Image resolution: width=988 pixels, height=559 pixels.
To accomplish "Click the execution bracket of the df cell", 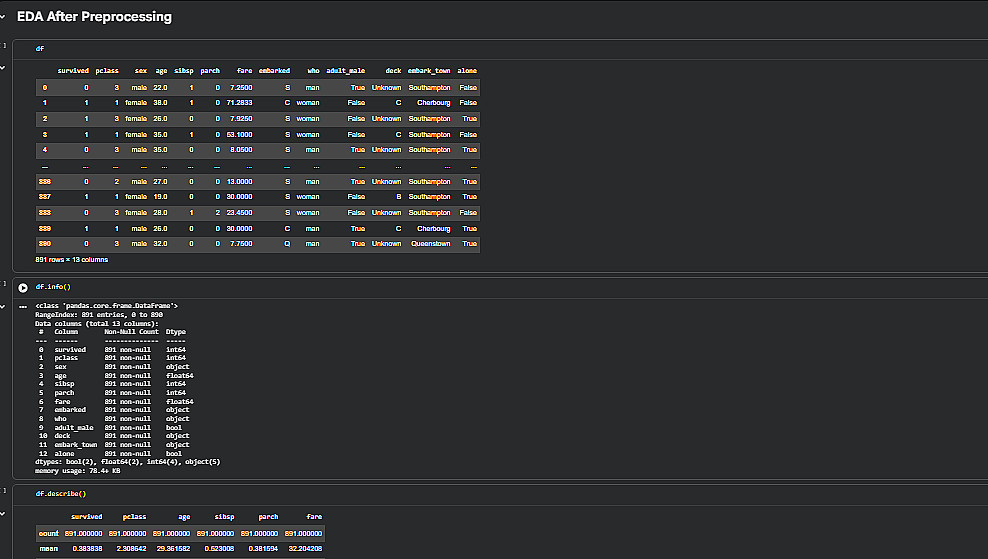I will point(4,45).
